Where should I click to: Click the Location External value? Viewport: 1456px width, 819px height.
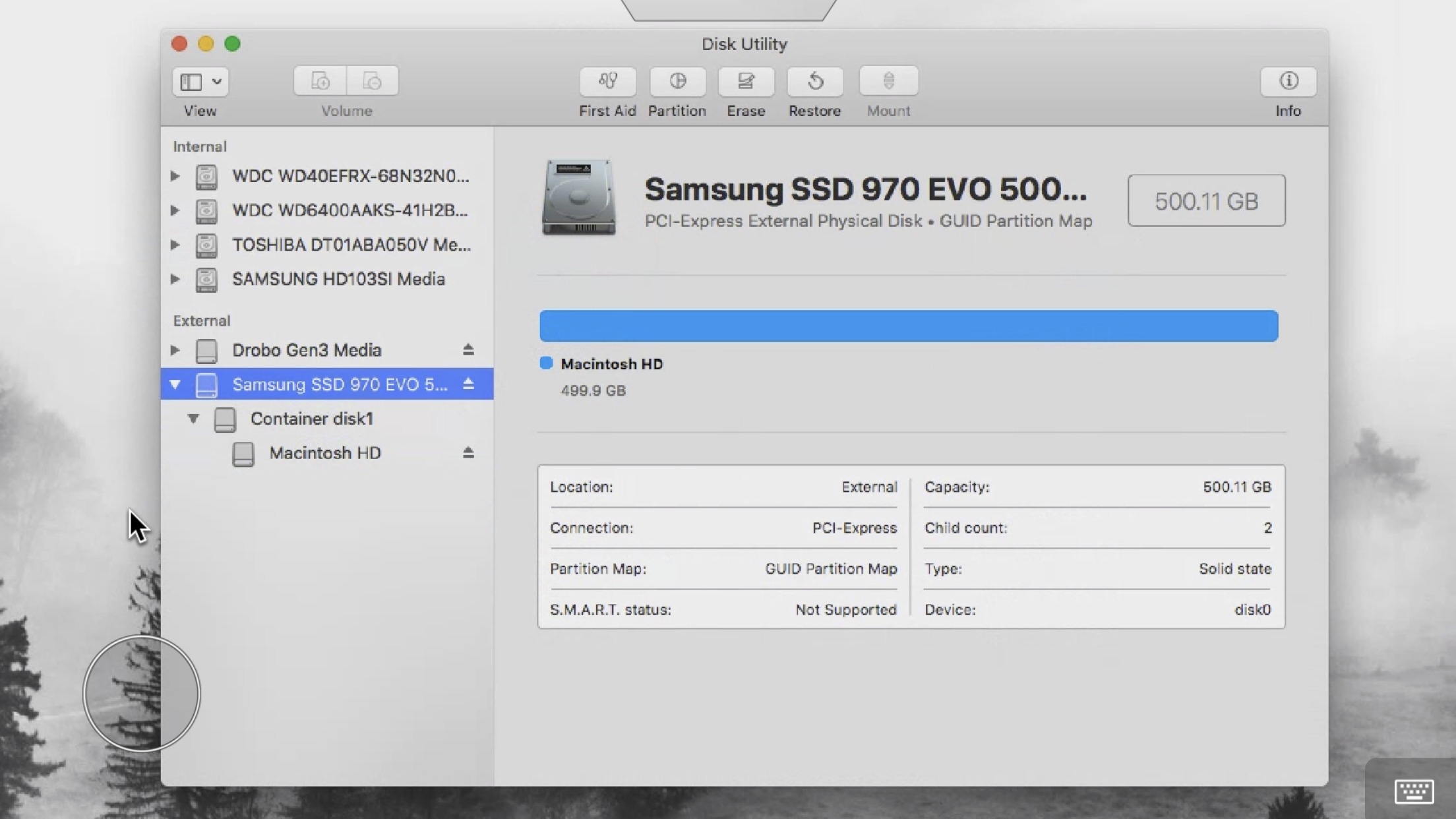click(x=869, y=487)
